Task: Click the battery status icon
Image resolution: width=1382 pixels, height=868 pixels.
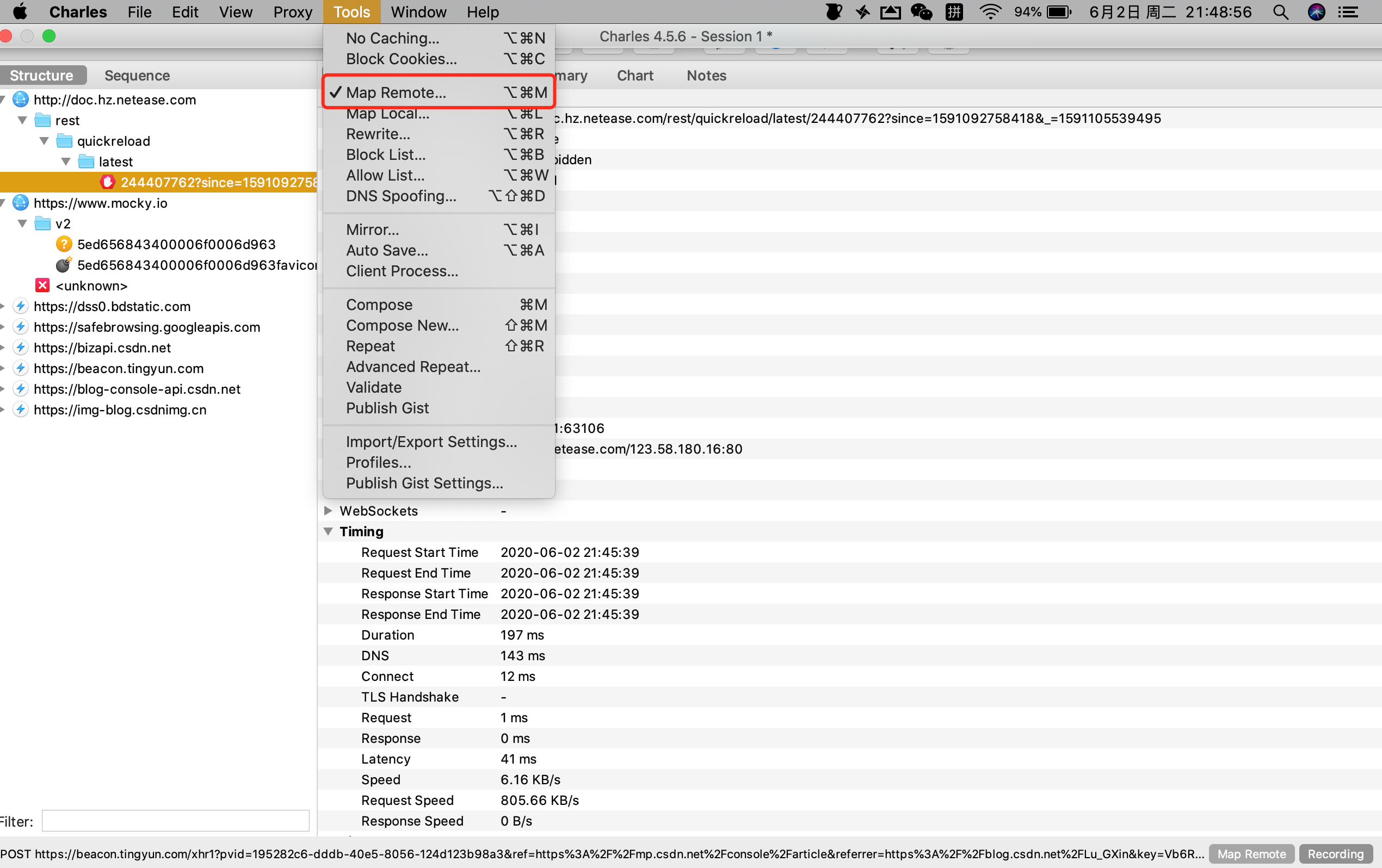Action: (x=1059, y=12)
